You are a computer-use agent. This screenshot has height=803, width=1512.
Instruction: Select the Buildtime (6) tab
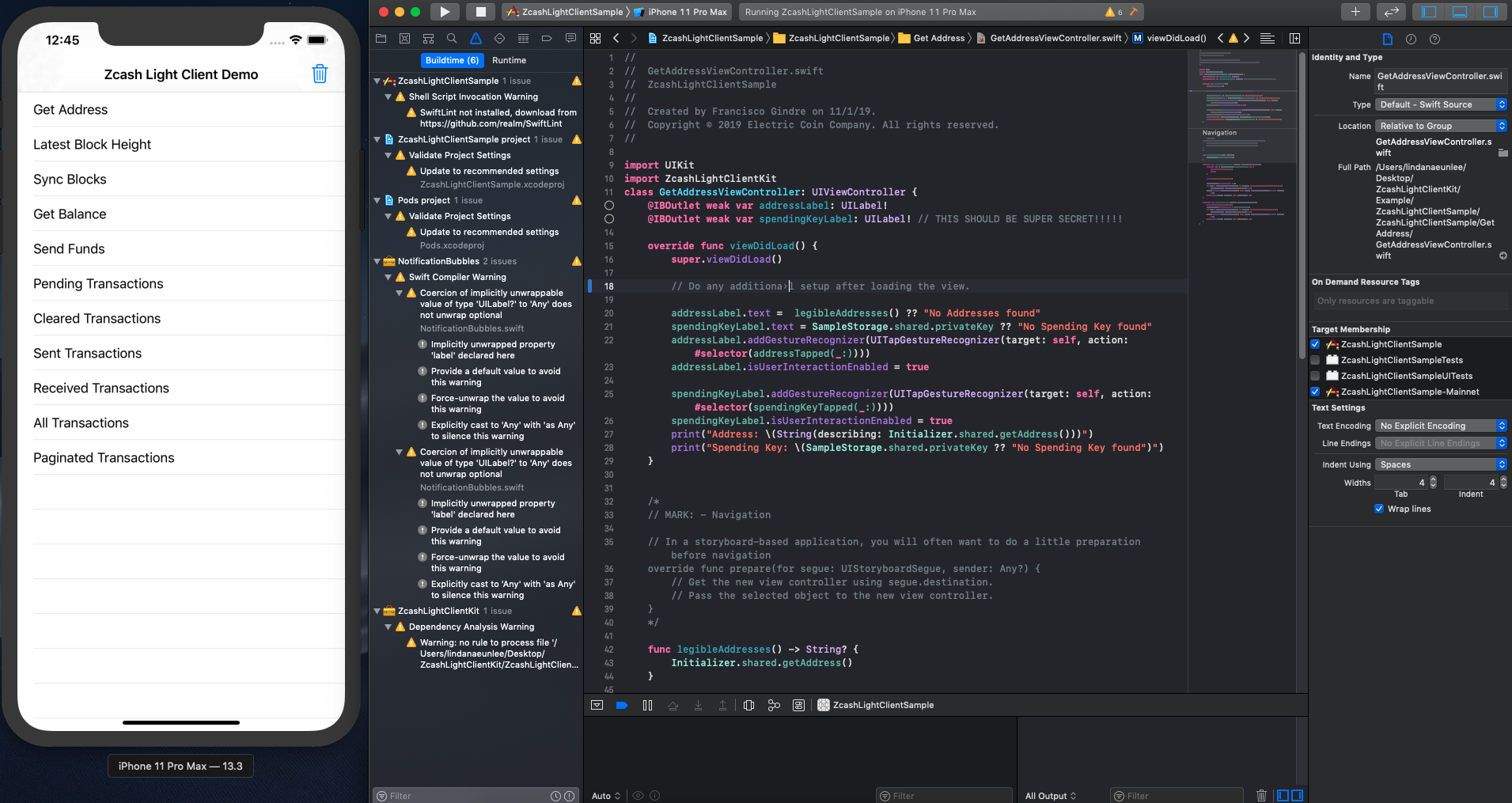pyautogui.click(x=452, y=60)
